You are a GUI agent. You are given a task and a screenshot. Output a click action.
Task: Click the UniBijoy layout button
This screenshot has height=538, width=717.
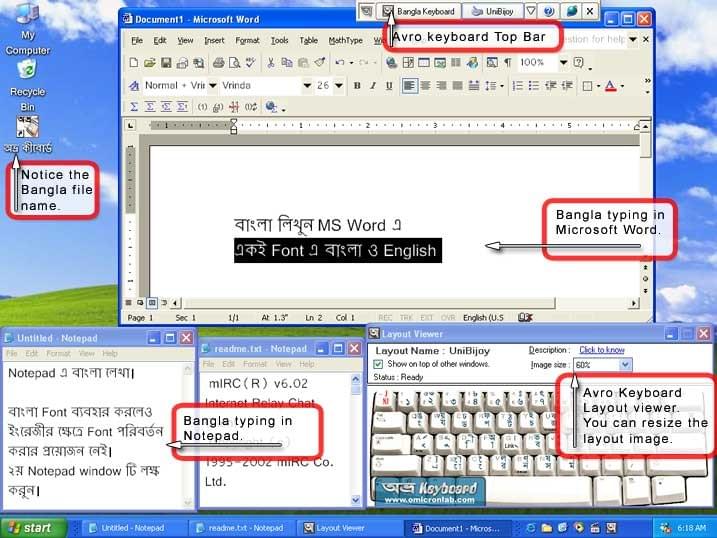(x=492, y=11)
